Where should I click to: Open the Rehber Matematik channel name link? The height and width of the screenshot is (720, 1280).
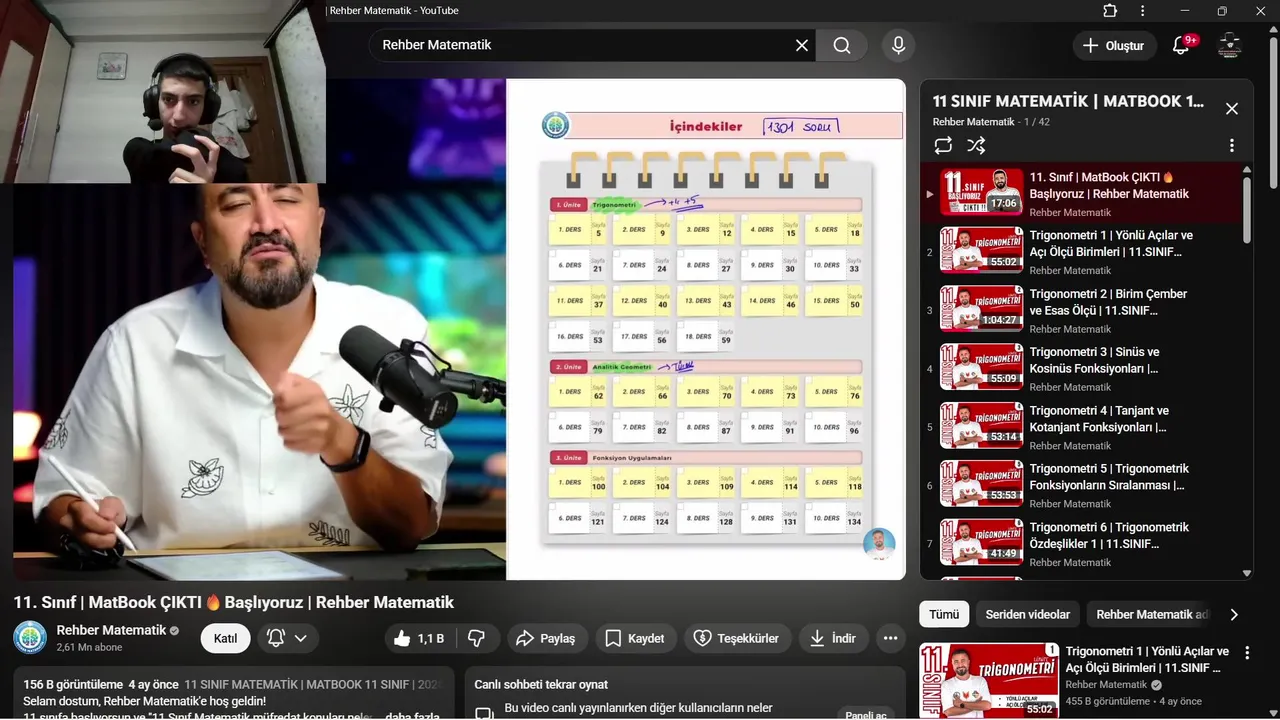point(111,630)
